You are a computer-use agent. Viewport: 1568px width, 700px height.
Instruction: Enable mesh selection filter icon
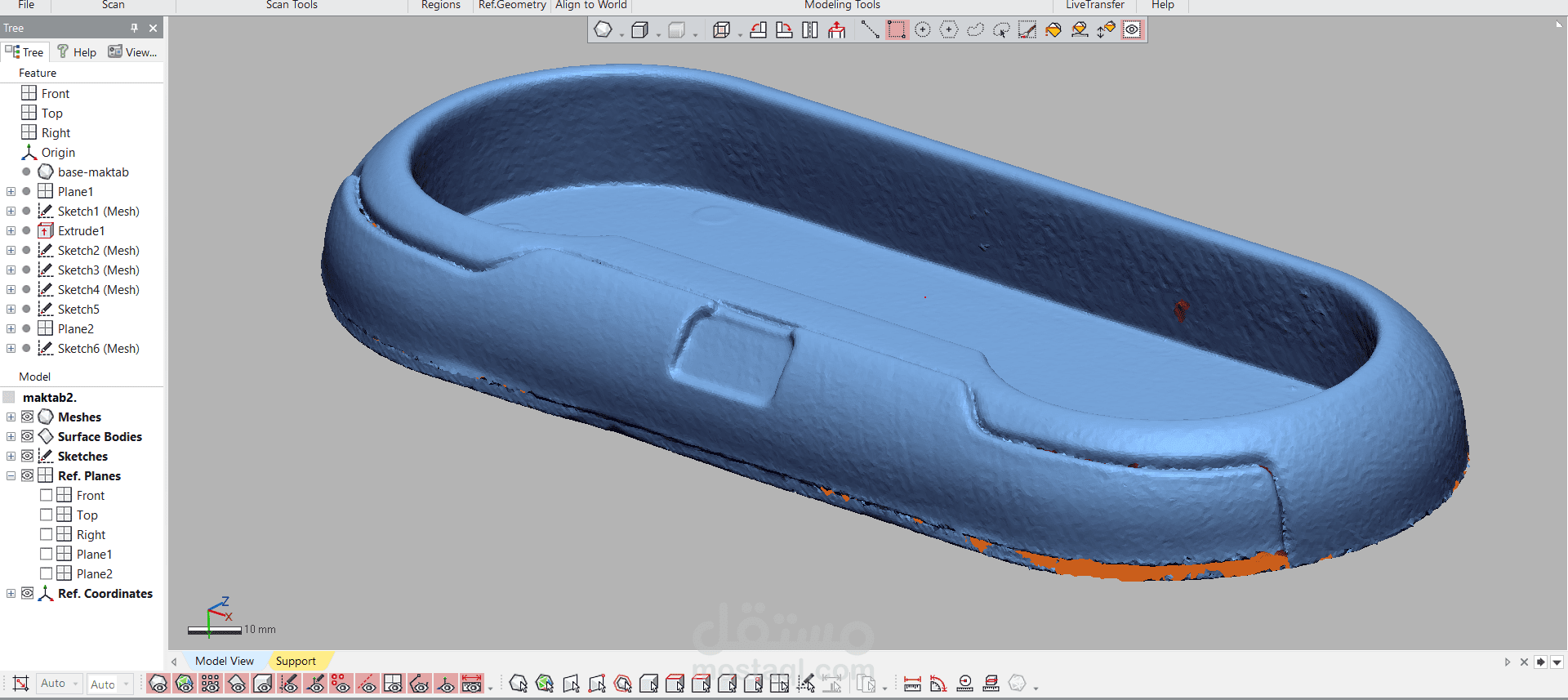(x=519, y=684)
